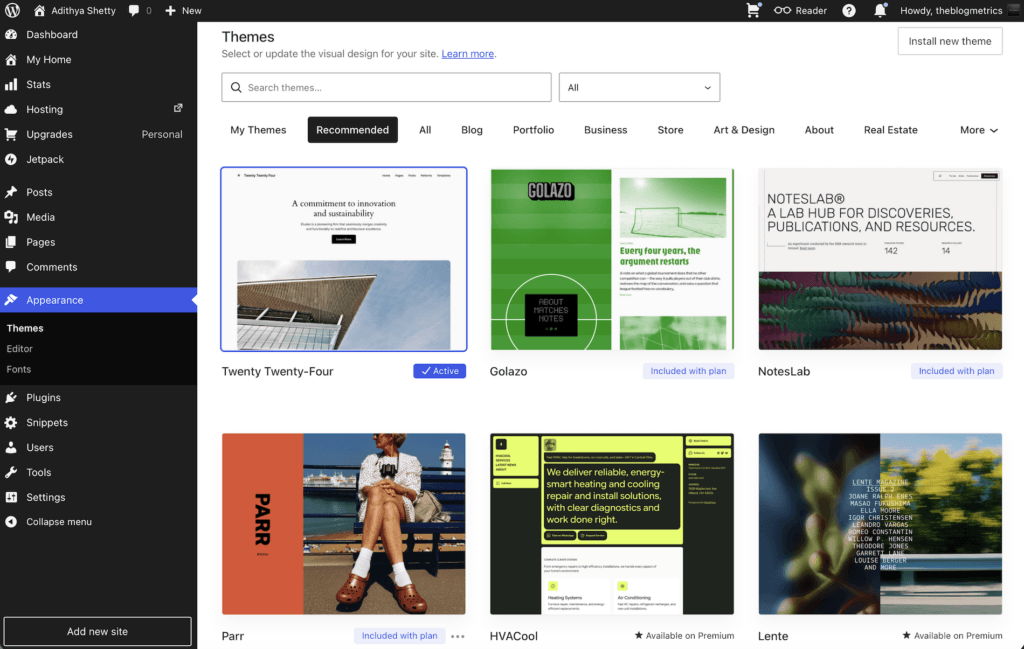Open the comments bubble icon in top bar
Screen dimensions: 1024x649
click(x=134, y=10)
